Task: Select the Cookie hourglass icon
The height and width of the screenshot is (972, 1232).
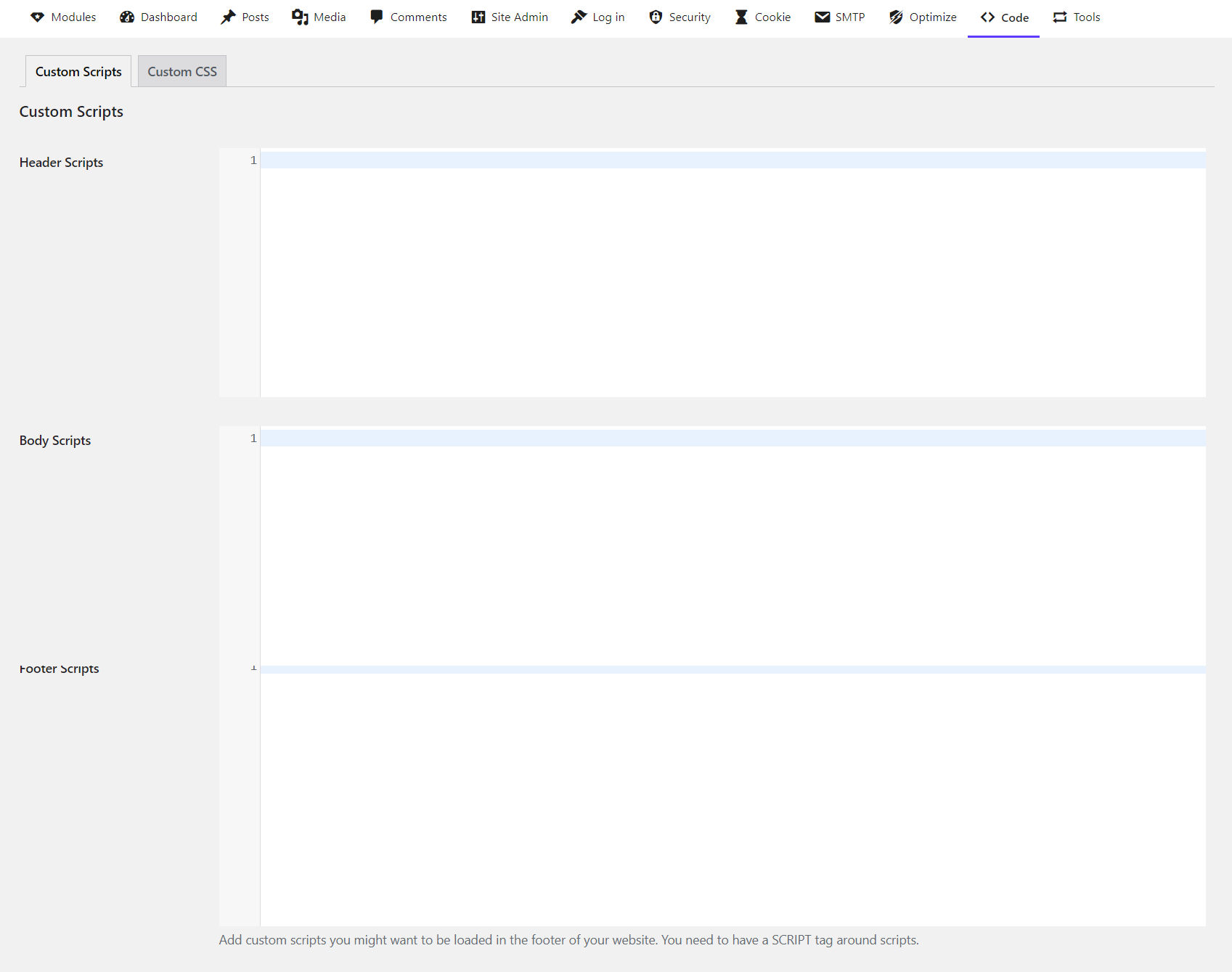Action: click(x=741, y=17)
